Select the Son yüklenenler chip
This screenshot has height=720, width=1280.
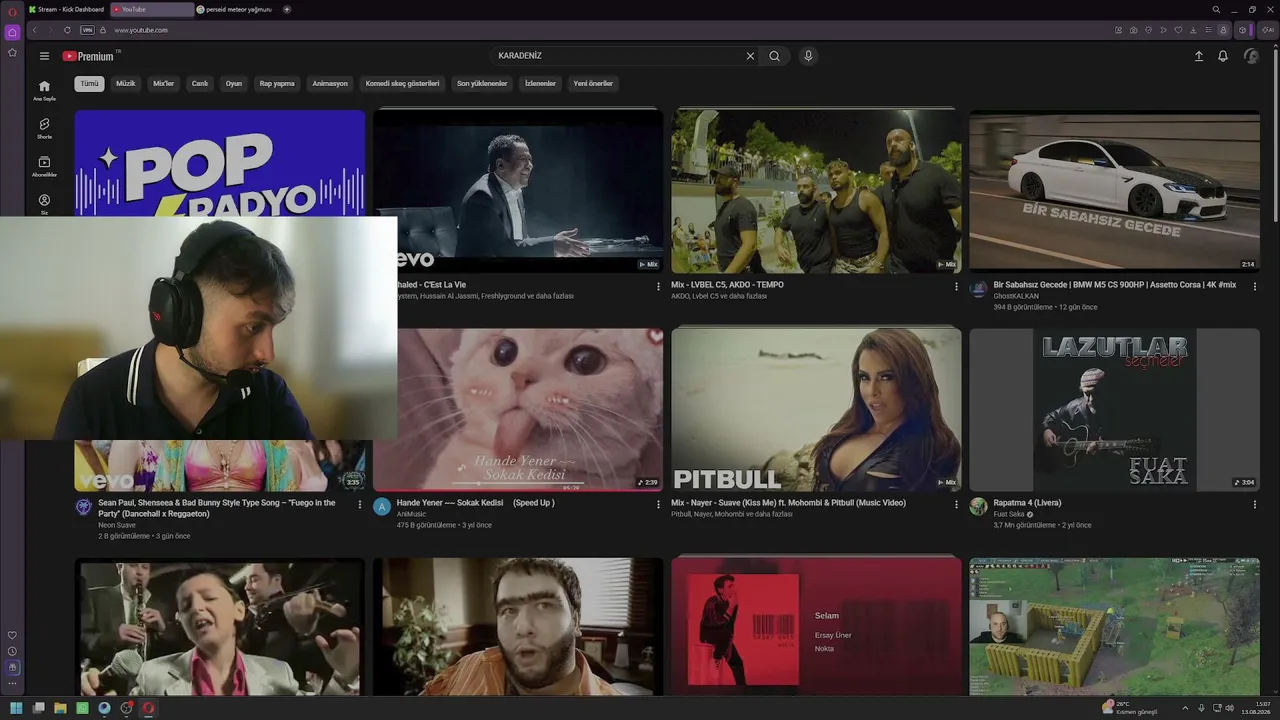tap(482, 84)
